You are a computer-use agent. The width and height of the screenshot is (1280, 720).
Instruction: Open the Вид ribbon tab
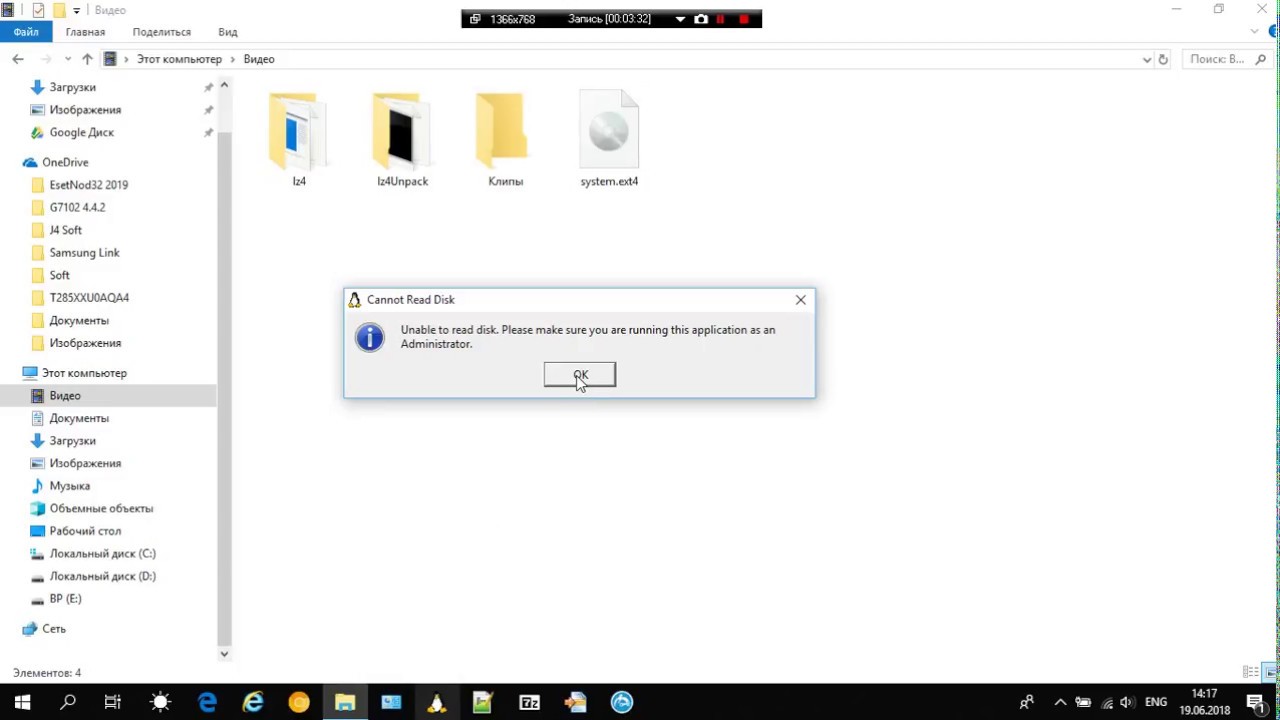click(228, 32)
